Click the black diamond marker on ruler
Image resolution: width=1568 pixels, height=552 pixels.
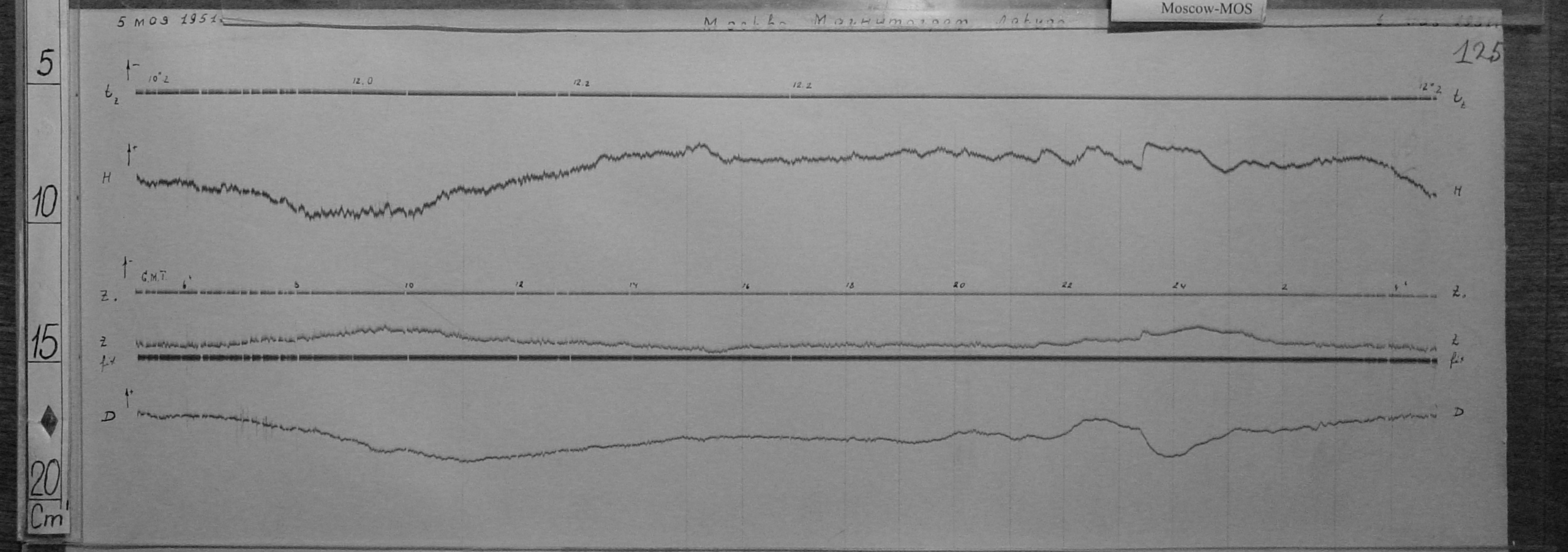point(49,420)
